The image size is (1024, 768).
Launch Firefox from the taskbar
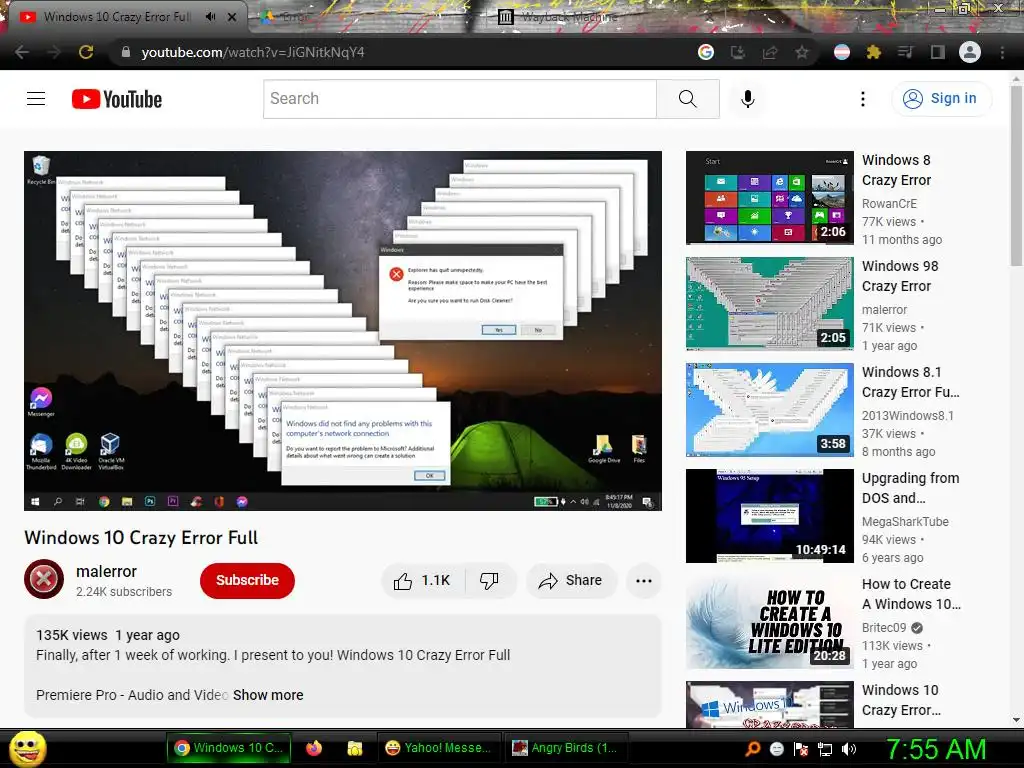click(x=314, y=748)
